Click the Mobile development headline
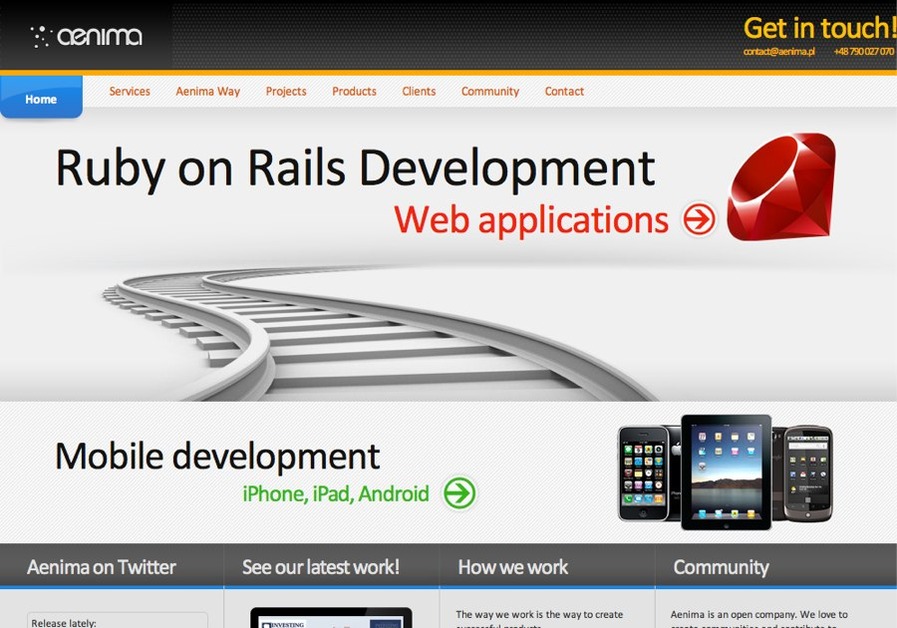The width and height of the screenshot is (897, 628). [x=217, y=456]
